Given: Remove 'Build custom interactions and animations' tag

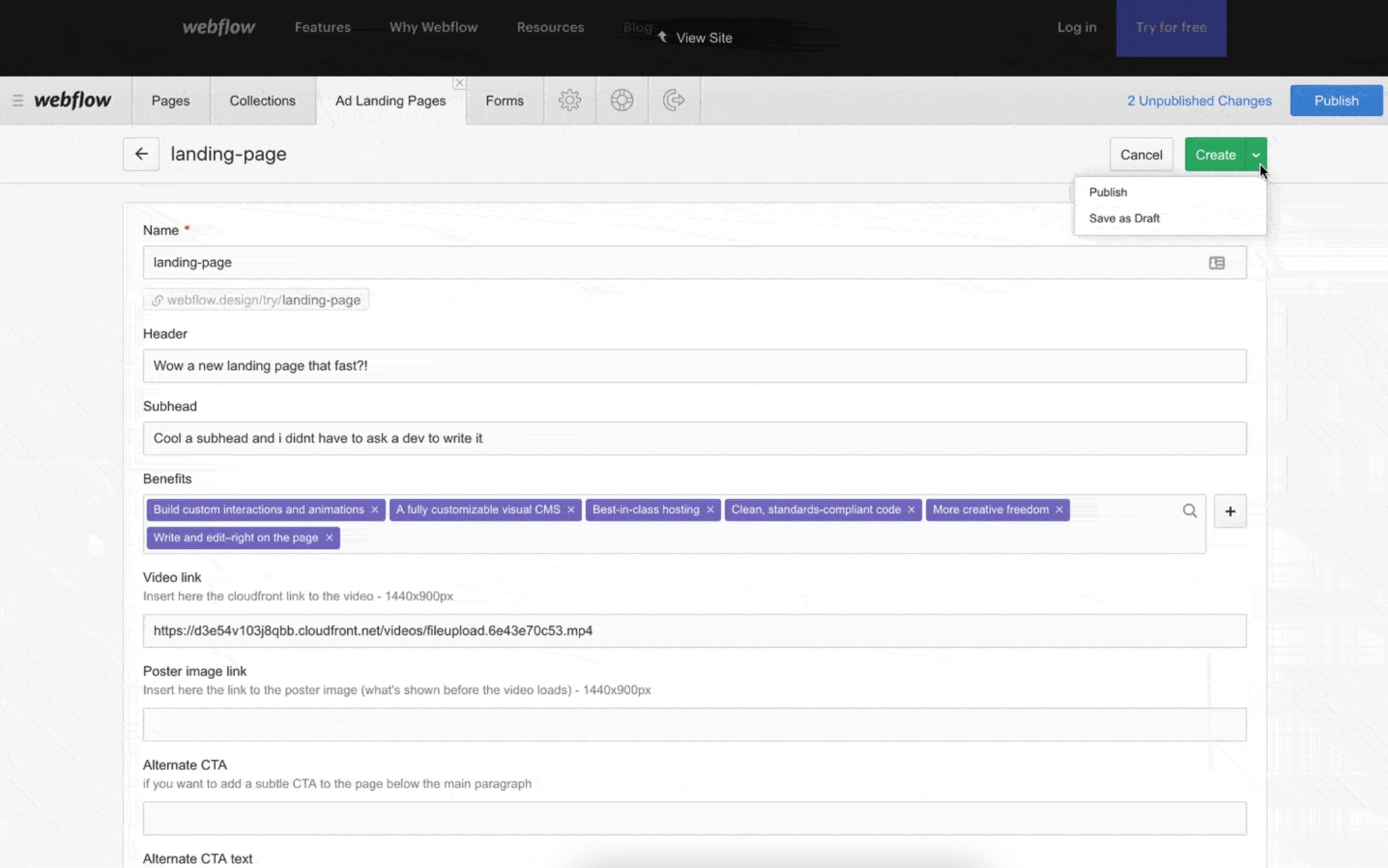Looking at the screenshot, I should tap(375, 510).
